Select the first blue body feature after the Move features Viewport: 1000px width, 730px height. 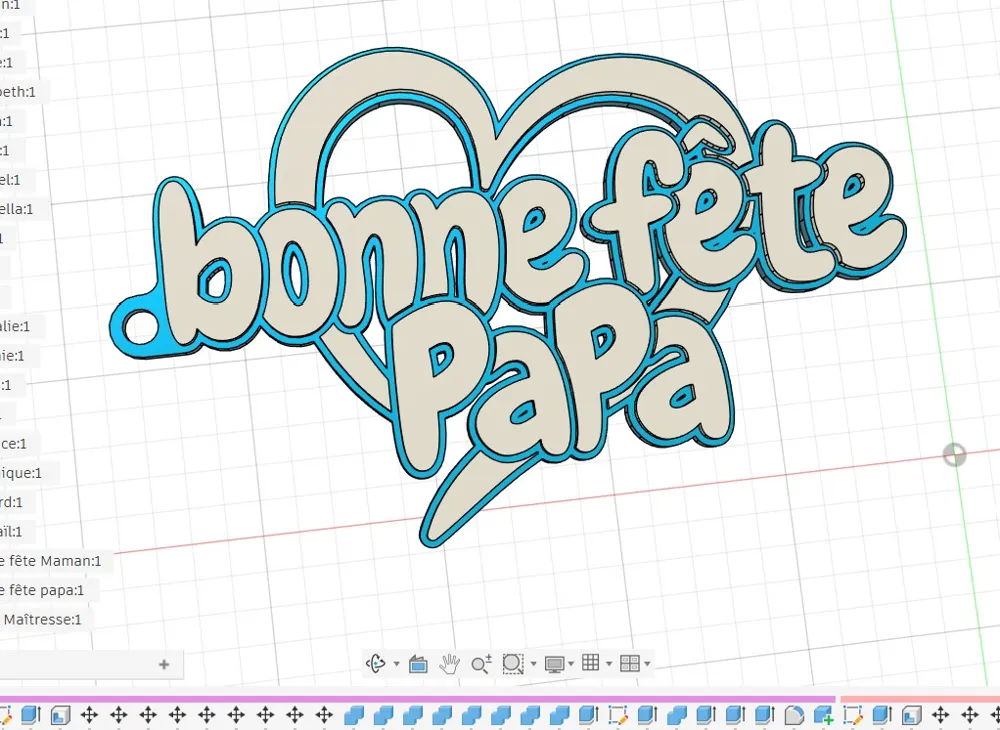354,715
